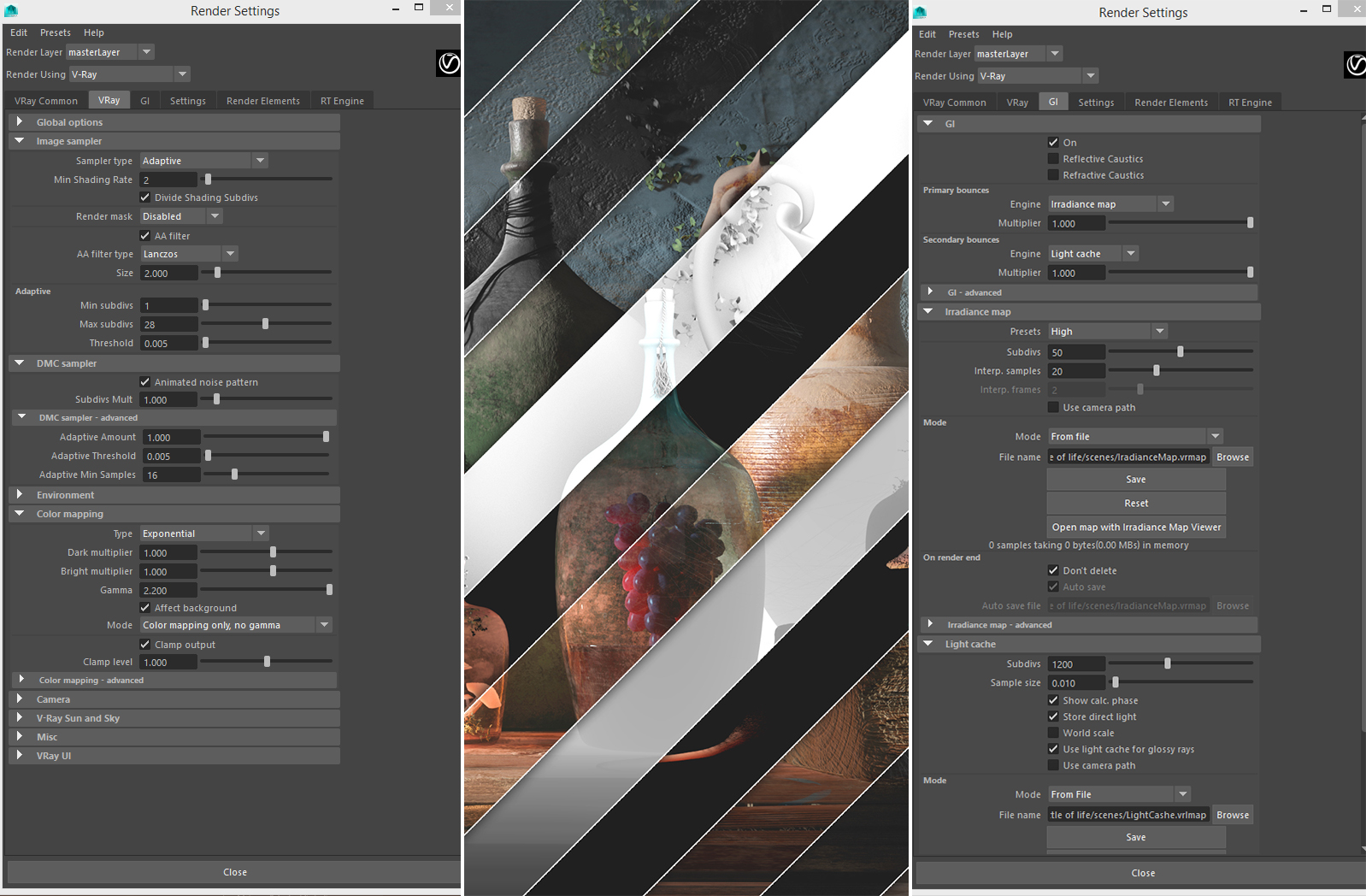1366x896 pixels.
Task: Expand V-Ray Sun and Sky section
Action: [x=174, y=718]
